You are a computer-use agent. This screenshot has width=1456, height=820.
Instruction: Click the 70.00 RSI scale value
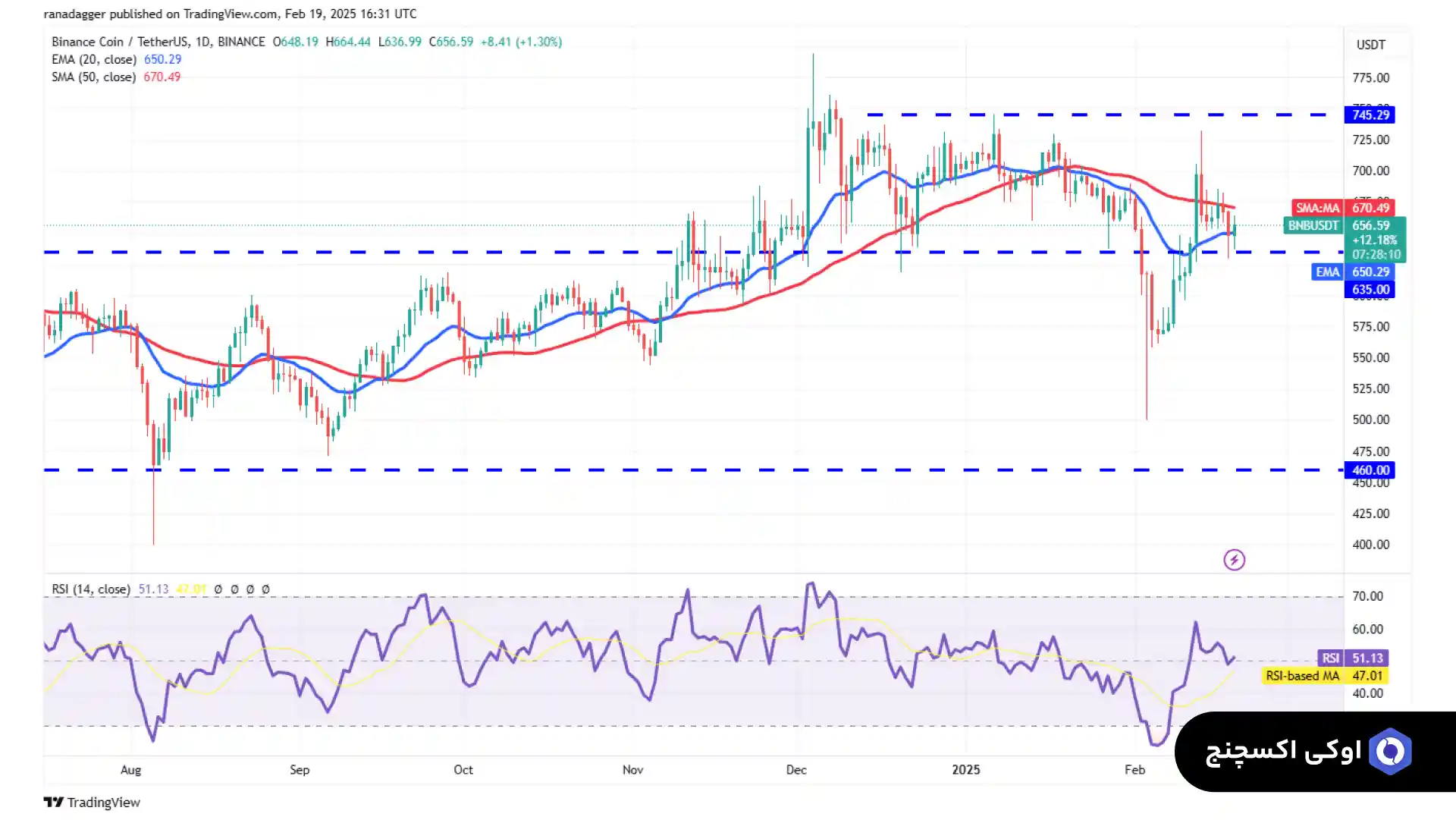point(1368,596)
